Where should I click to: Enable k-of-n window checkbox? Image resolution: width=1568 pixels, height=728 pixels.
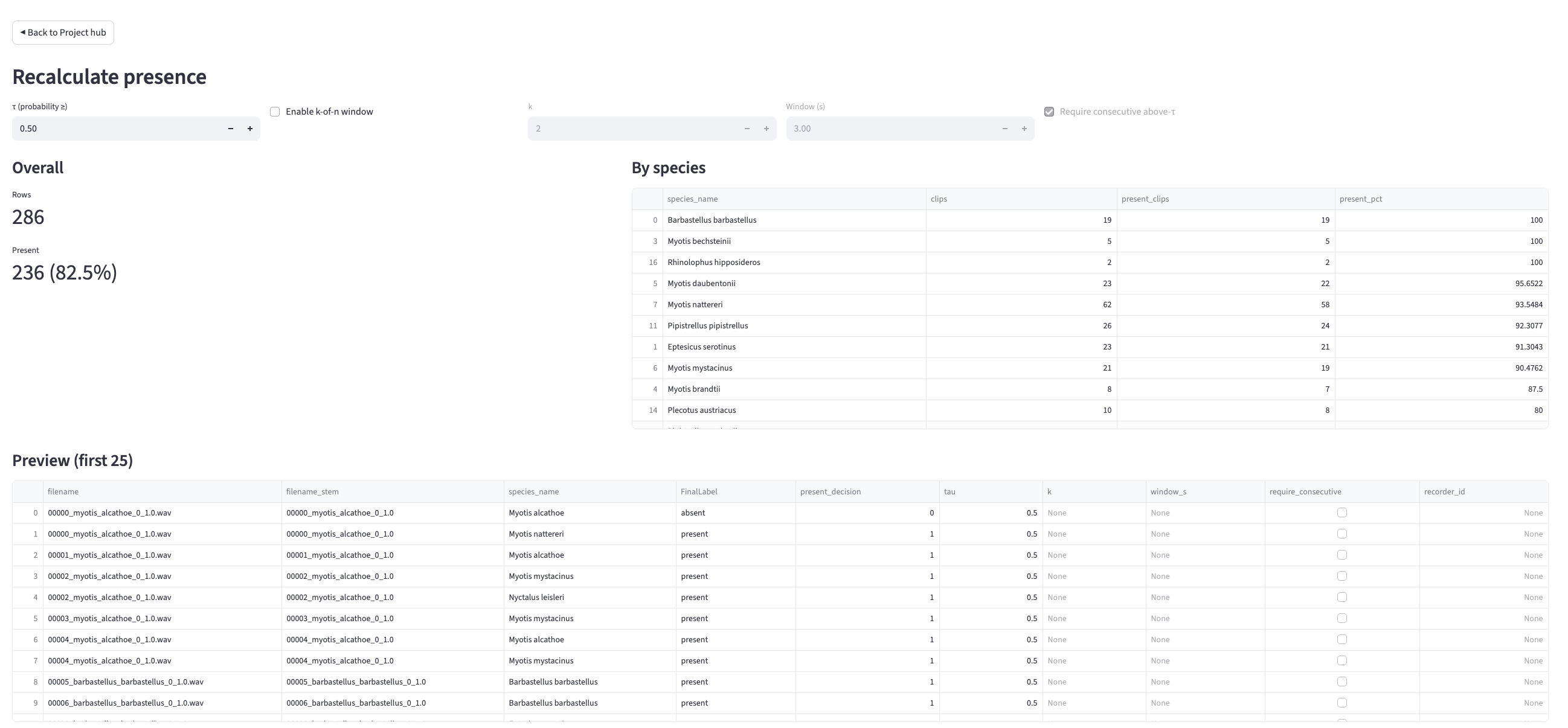click(x=275, y=111)
